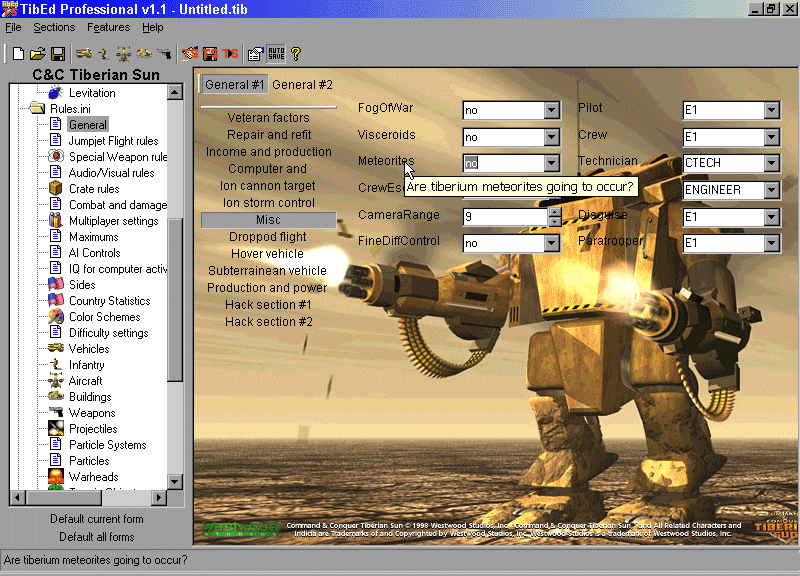Expand the Technician combo box

(770, 163)
